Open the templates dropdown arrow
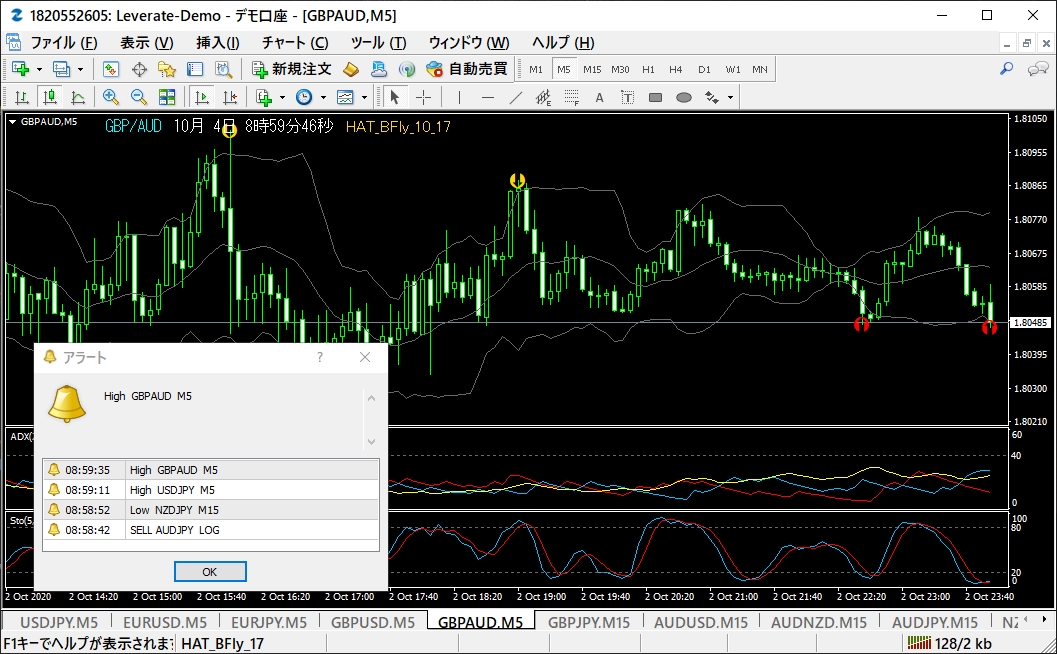Screen dimensions: 1057x654 click(364, 98)
